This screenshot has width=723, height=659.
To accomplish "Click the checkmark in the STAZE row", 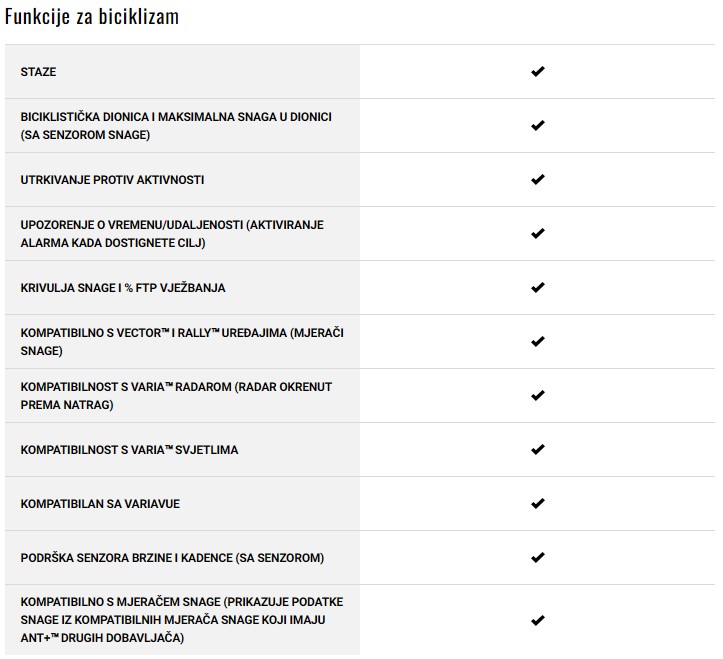I will click(538, 72).
